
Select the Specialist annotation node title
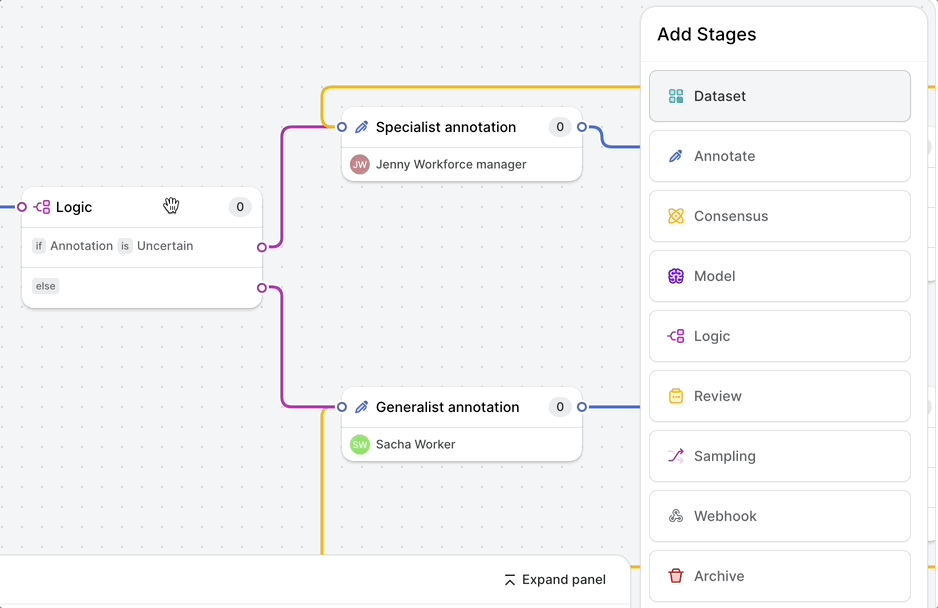tap(446, 127)
